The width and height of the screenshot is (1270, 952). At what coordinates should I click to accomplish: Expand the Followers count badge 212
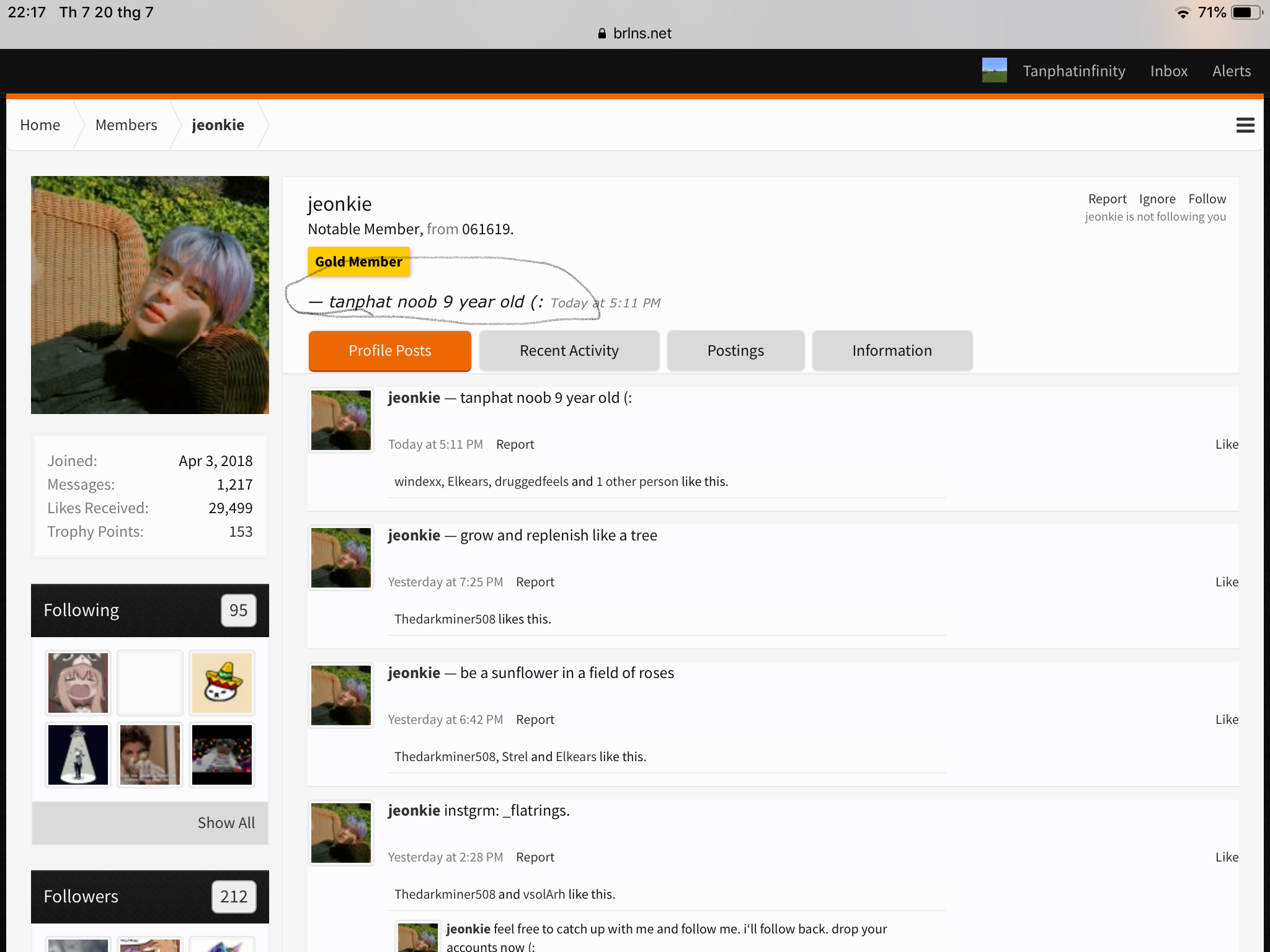point(234,897)
